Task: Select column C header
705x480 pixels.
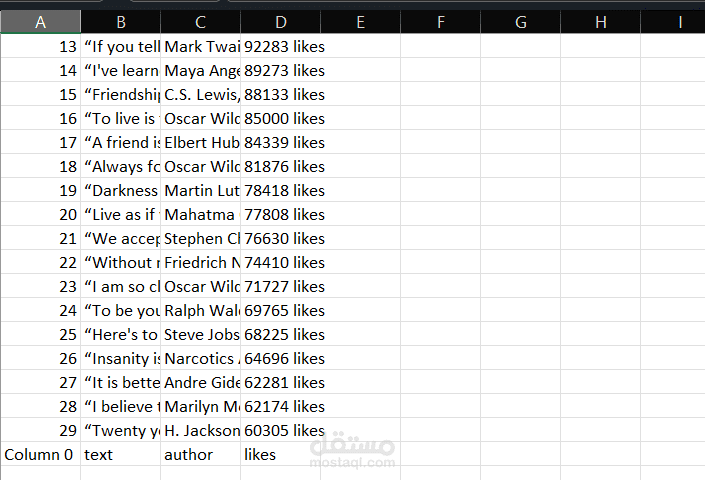Action: click(x=201, y=22)
